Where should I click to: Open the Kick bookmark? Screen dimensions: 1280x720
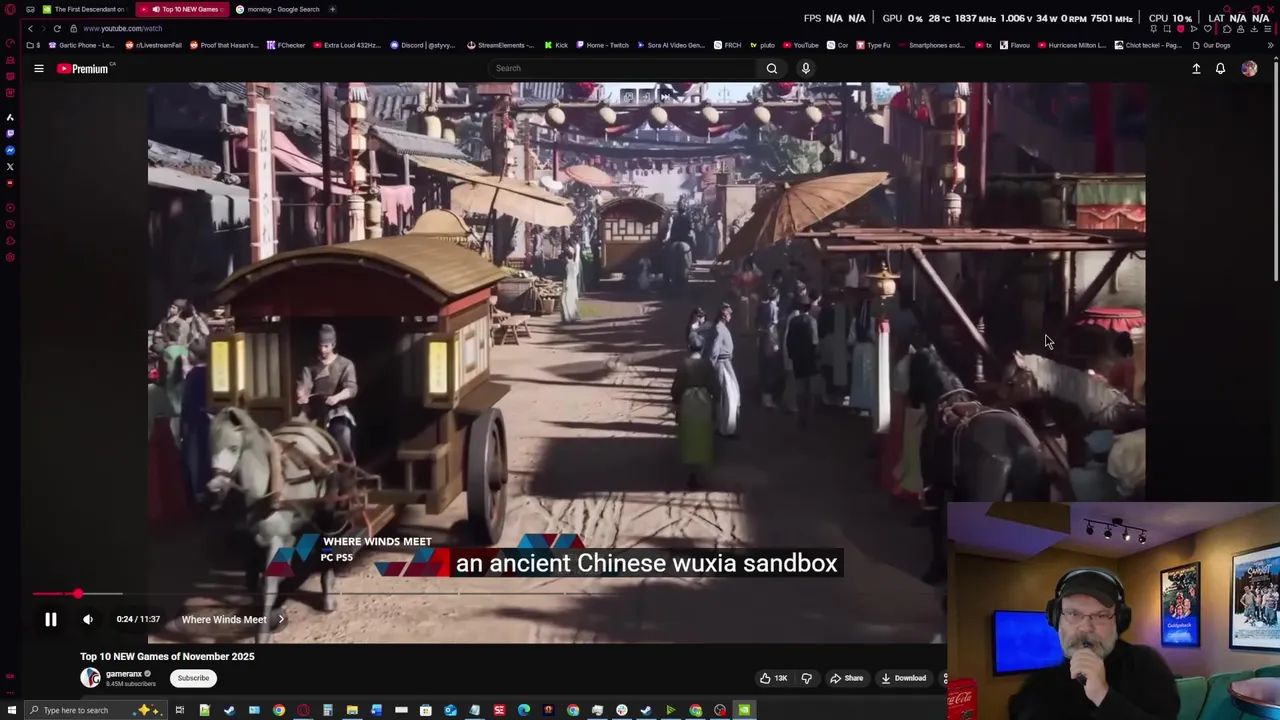[x=556, y=45]
